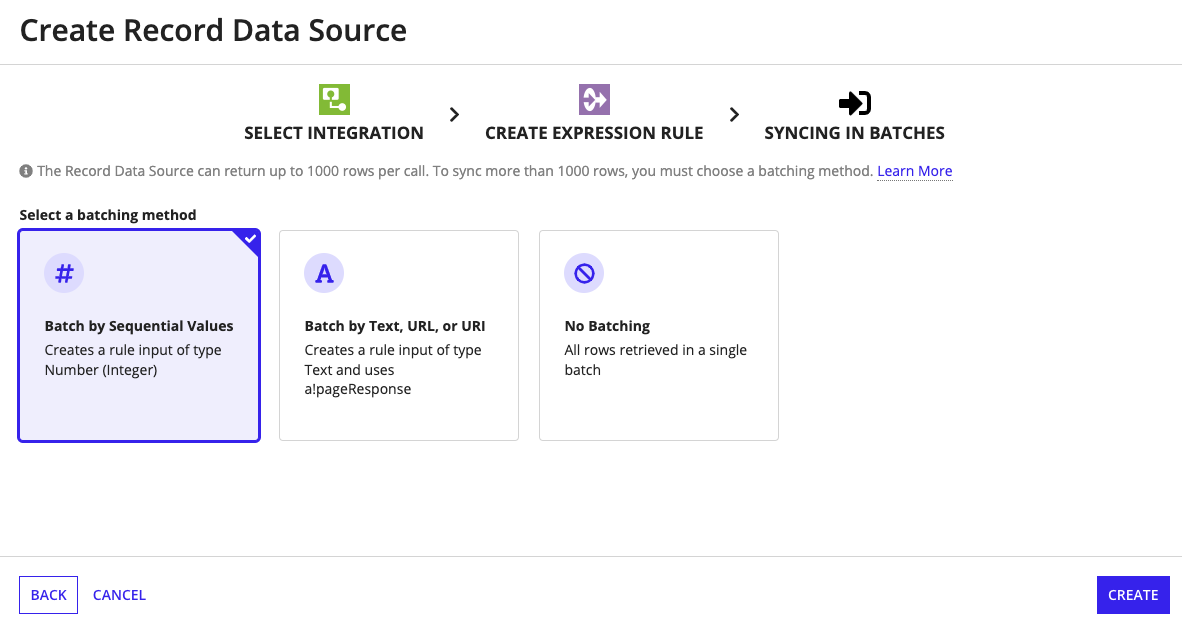The image size is (1182, 625).
Task: Go to CREATE EXPRESSION RULE step label
Action: (x=594, y=133)
